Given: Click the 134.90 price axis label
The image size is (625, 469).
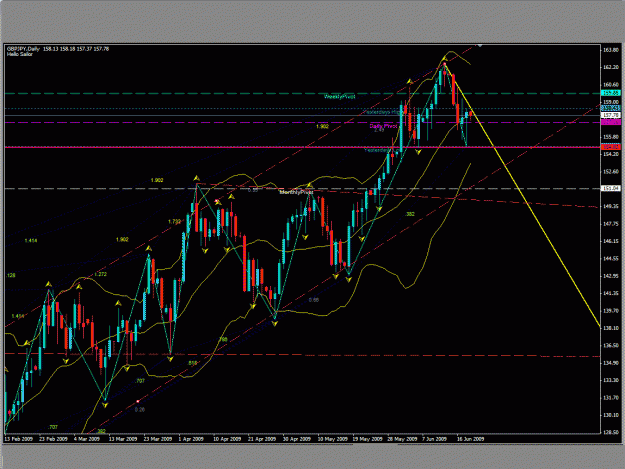Looking at the screenshot, I should (611, 363).
